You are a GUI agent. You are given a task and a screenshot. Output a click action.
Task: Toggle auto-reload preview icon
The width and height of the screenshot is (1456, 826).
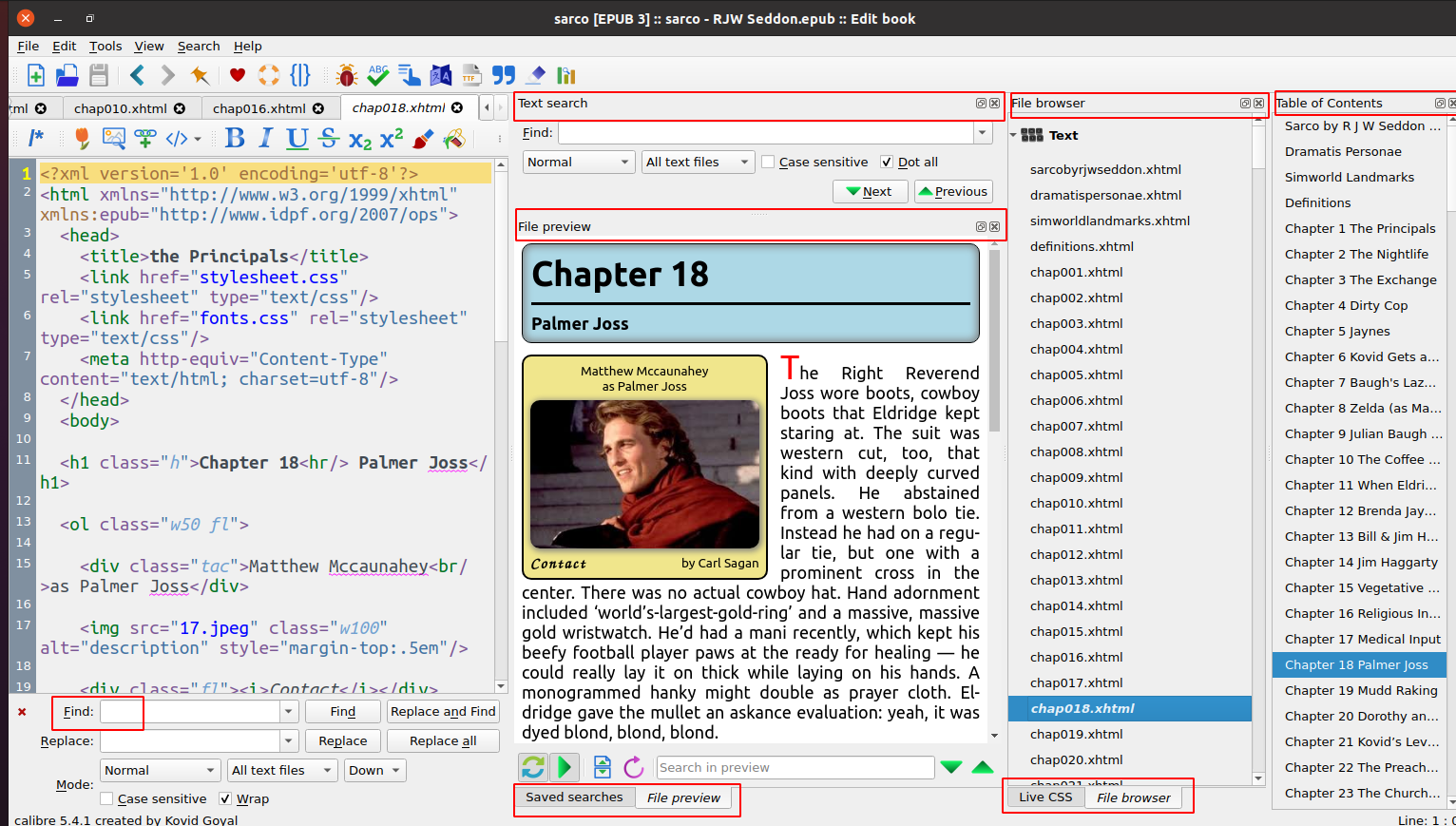(x=533, y=767)
